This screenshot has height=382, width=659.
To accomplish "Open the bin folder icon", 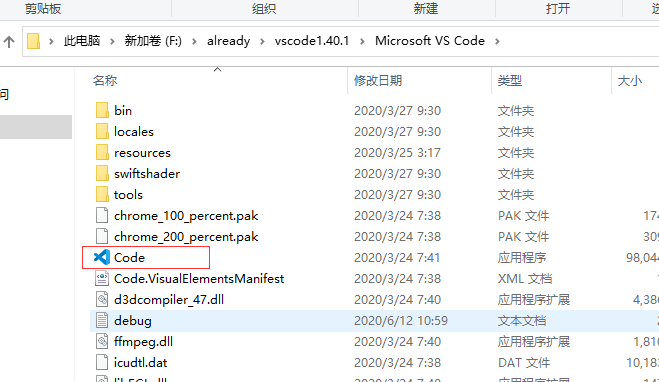I will (x=102, y=111).
